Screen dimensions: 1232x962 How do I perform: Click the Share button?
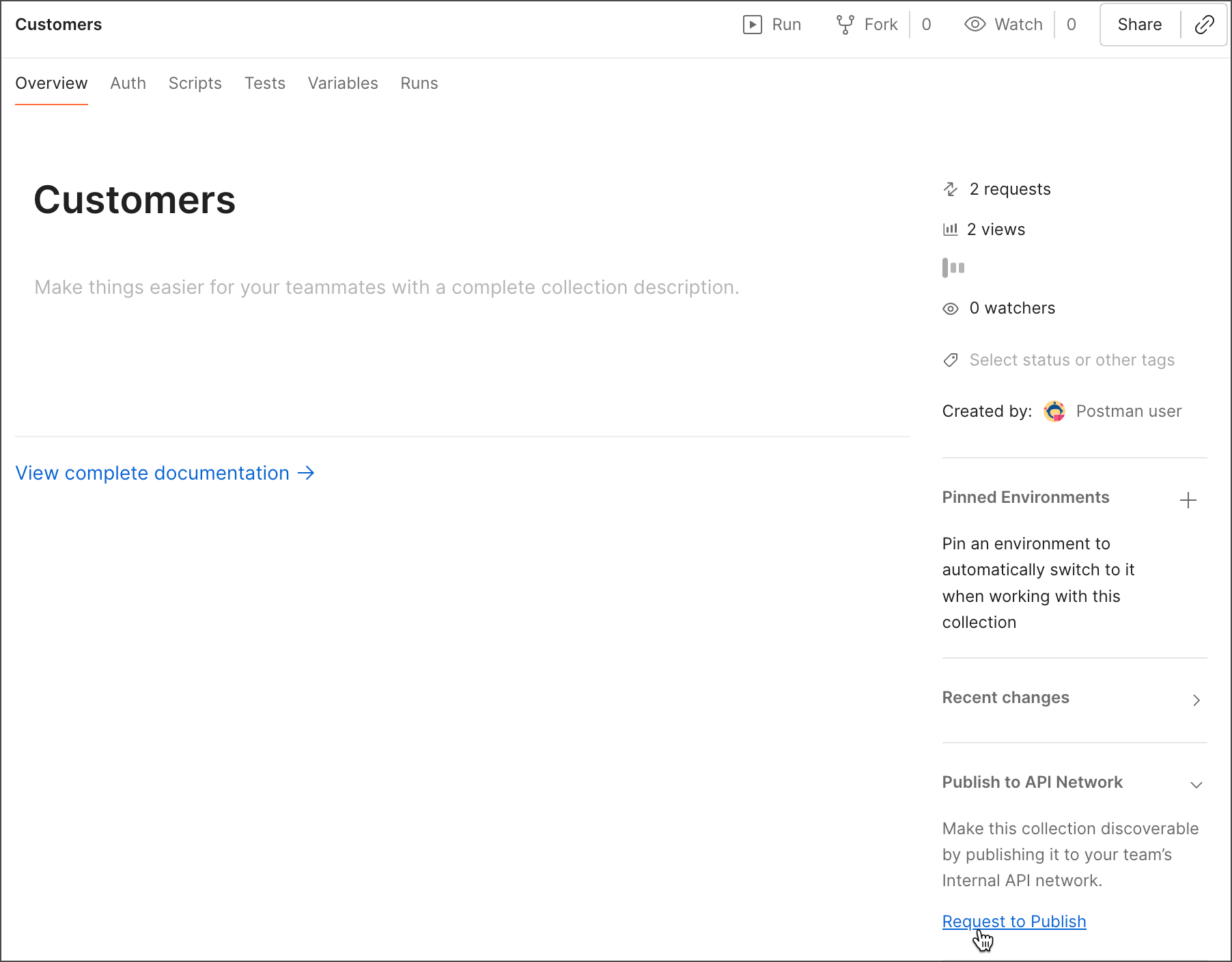(x=1139, y=25)
